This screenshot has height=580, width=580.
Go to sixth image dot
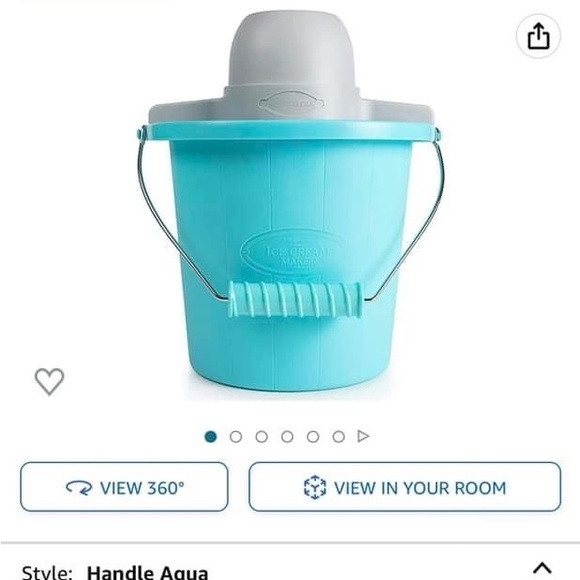(338, 436)
